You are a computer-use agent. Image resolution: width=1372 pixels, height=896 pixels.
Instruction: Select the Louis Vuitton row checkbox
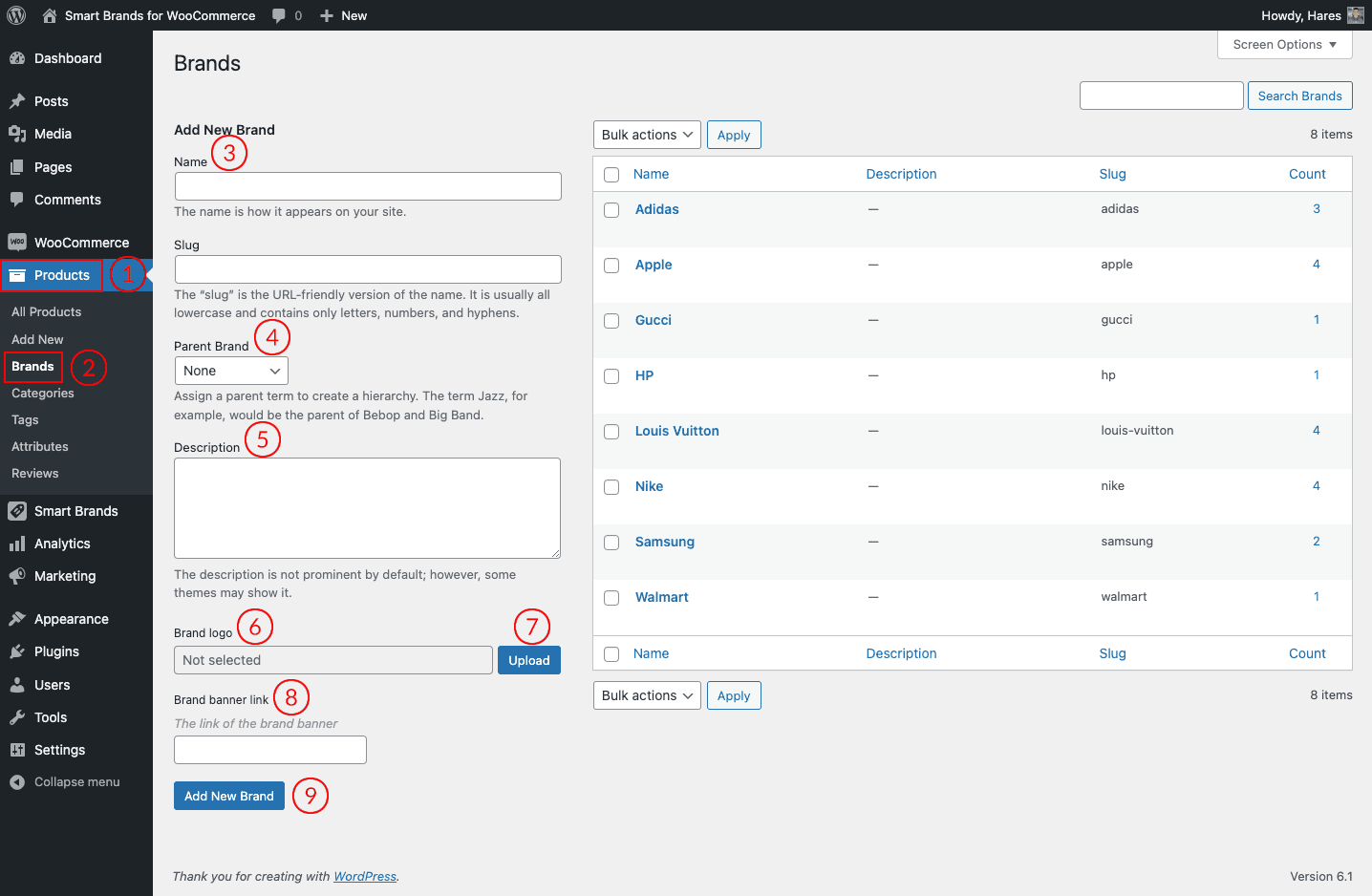(611, 432)
